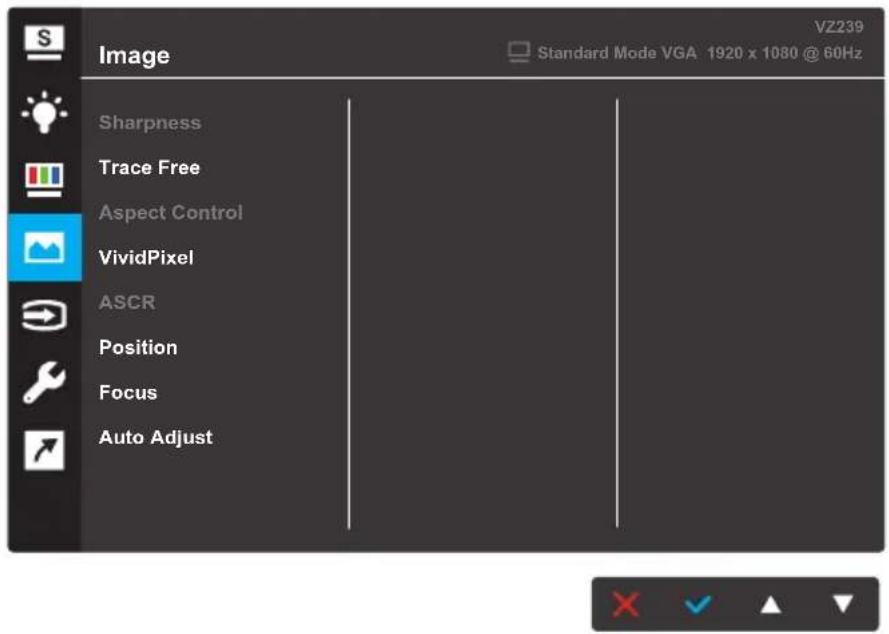Select the Blue Light Filter bulb icon
Screen dimensions: 889x634
(44, 112)
